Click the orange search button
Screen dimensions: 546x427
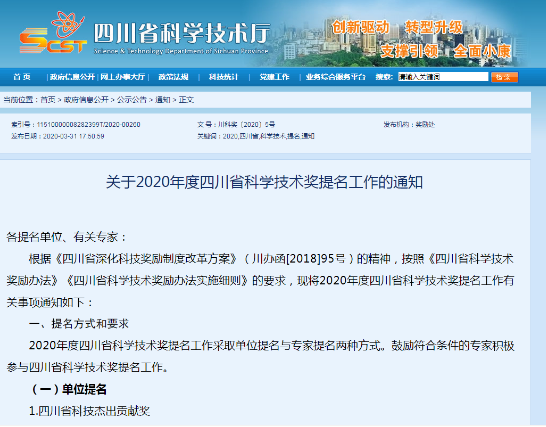504,77
